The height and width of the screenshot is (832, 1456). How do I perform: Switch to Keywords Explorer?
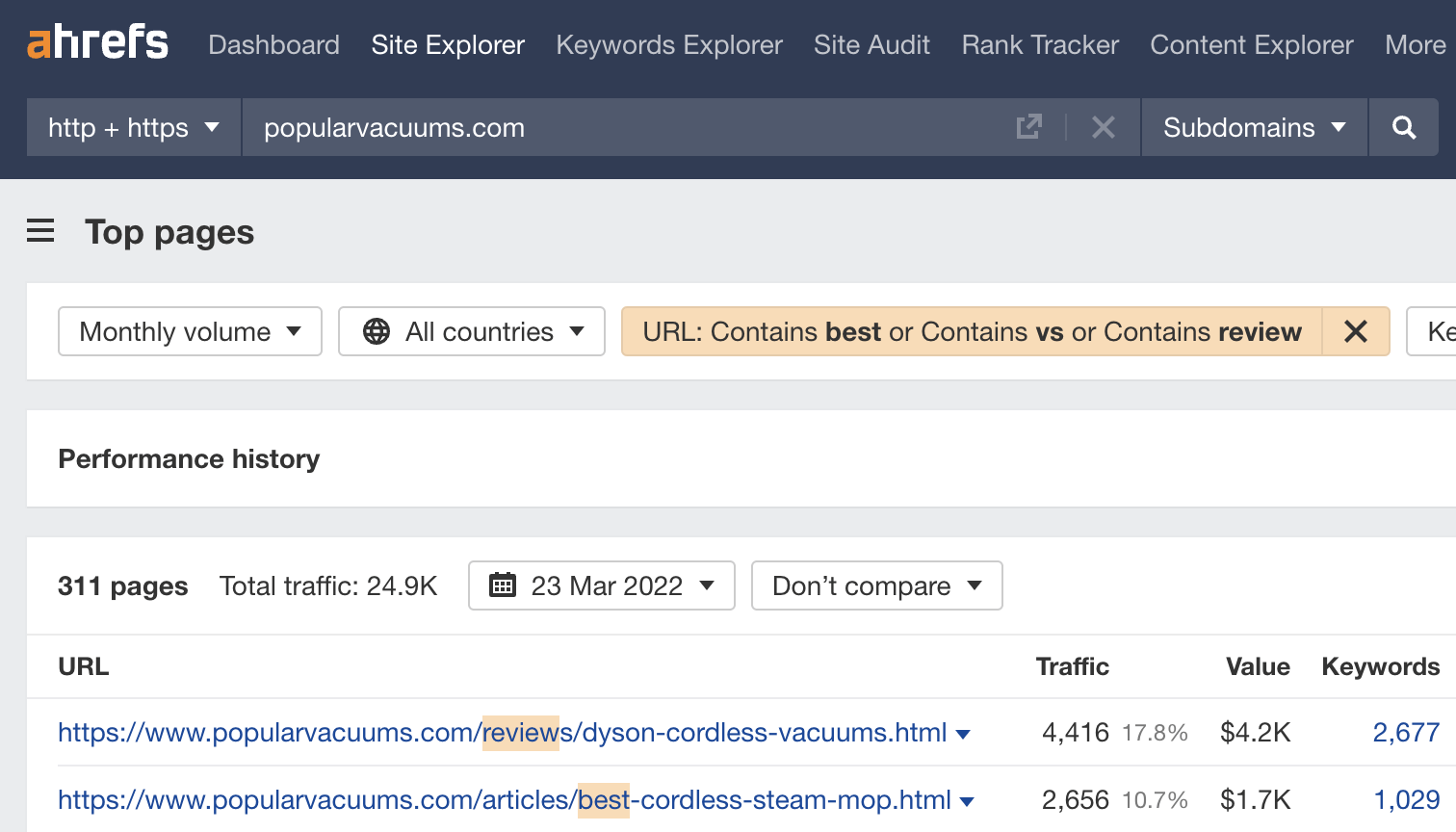[668, 44]
